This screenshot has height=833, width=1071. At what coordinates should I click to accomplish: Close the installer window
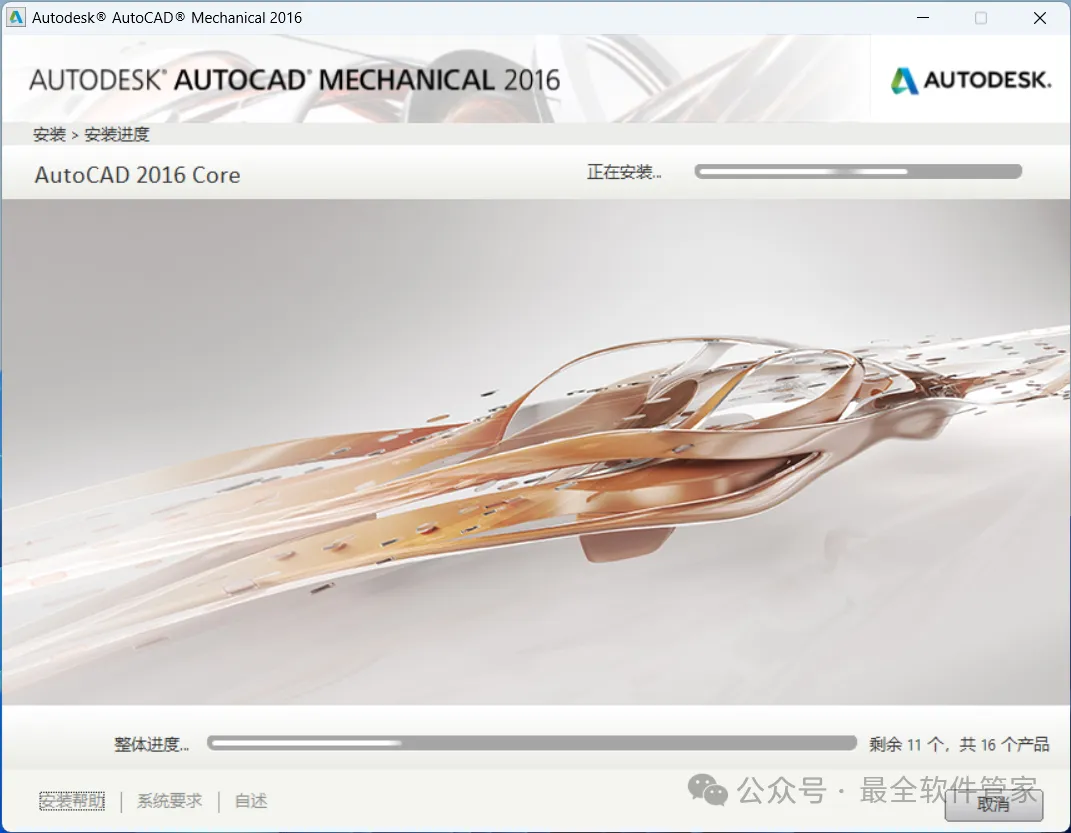(1040, 18)
